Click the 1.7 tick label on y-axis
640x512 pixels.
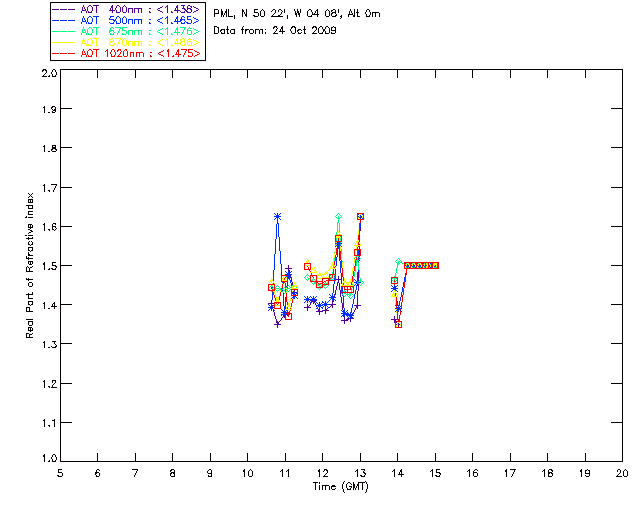click(x=49, y=188)
